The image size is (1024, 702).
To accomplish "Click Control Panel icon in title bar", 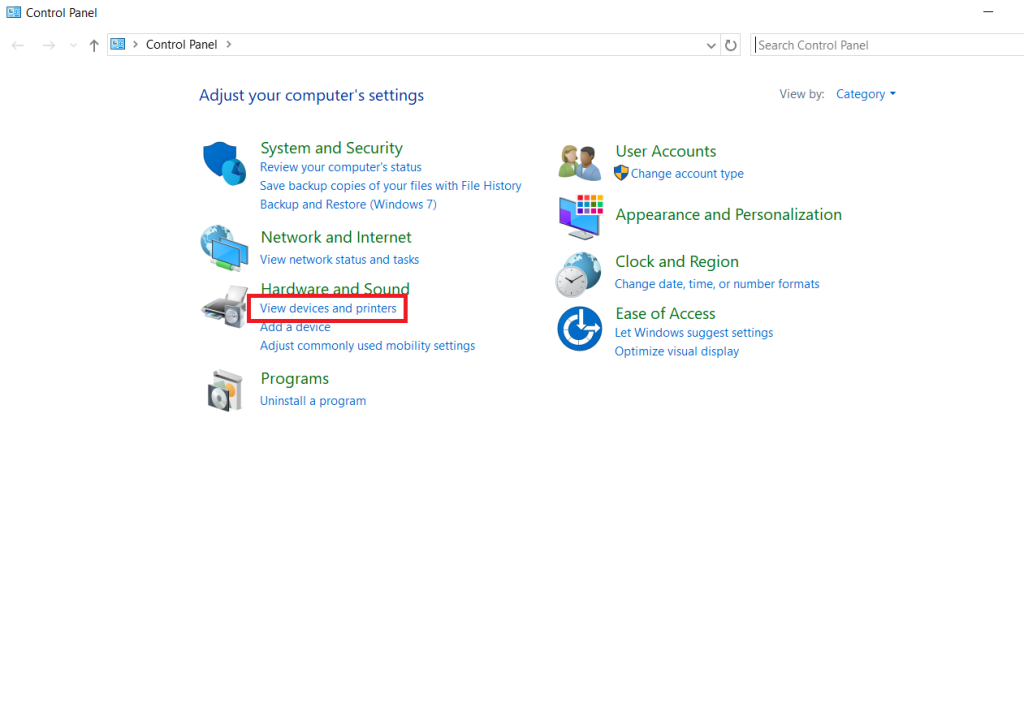I will (x=14, y=12).
